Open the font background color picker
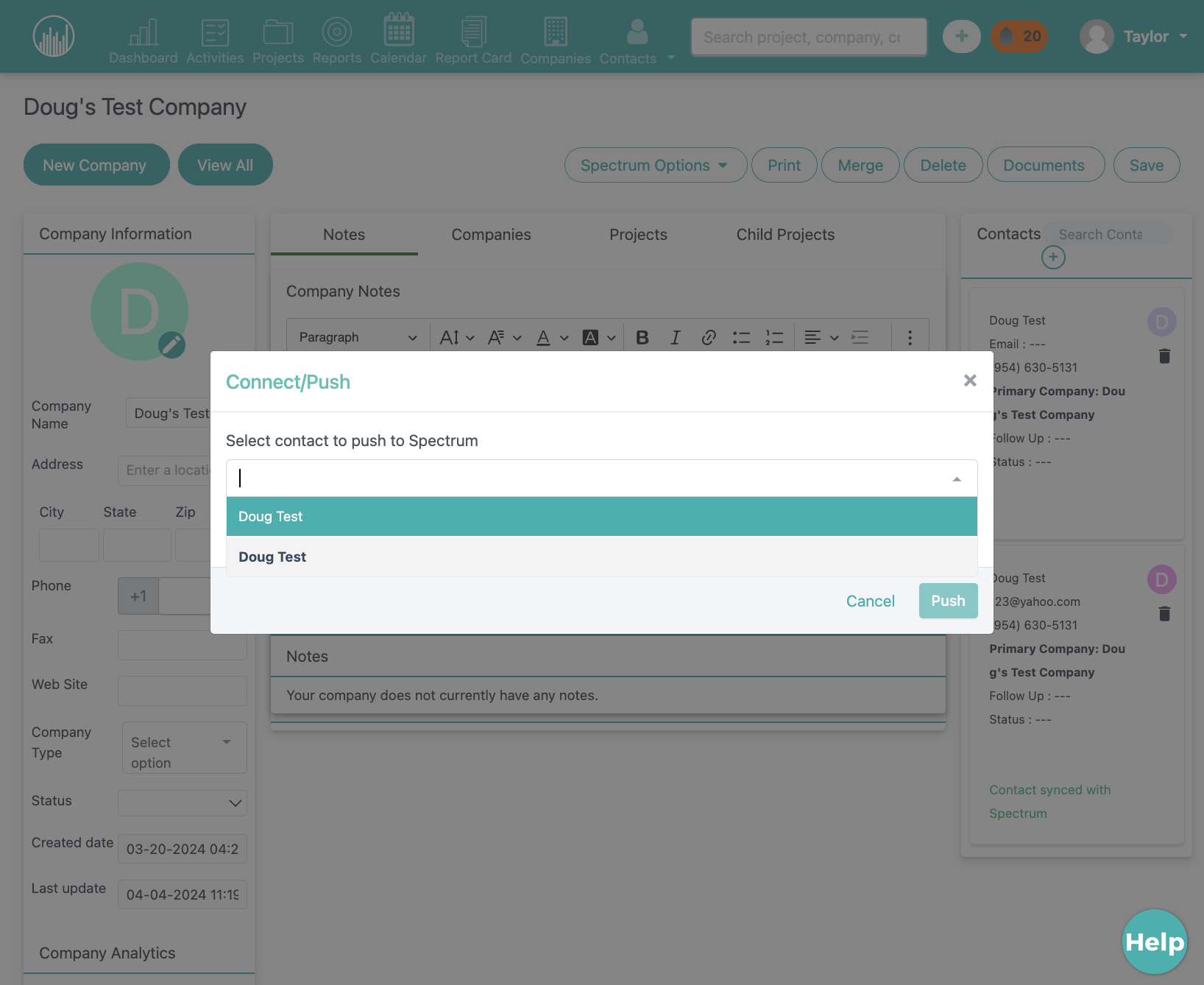 (x=599, y=337)
